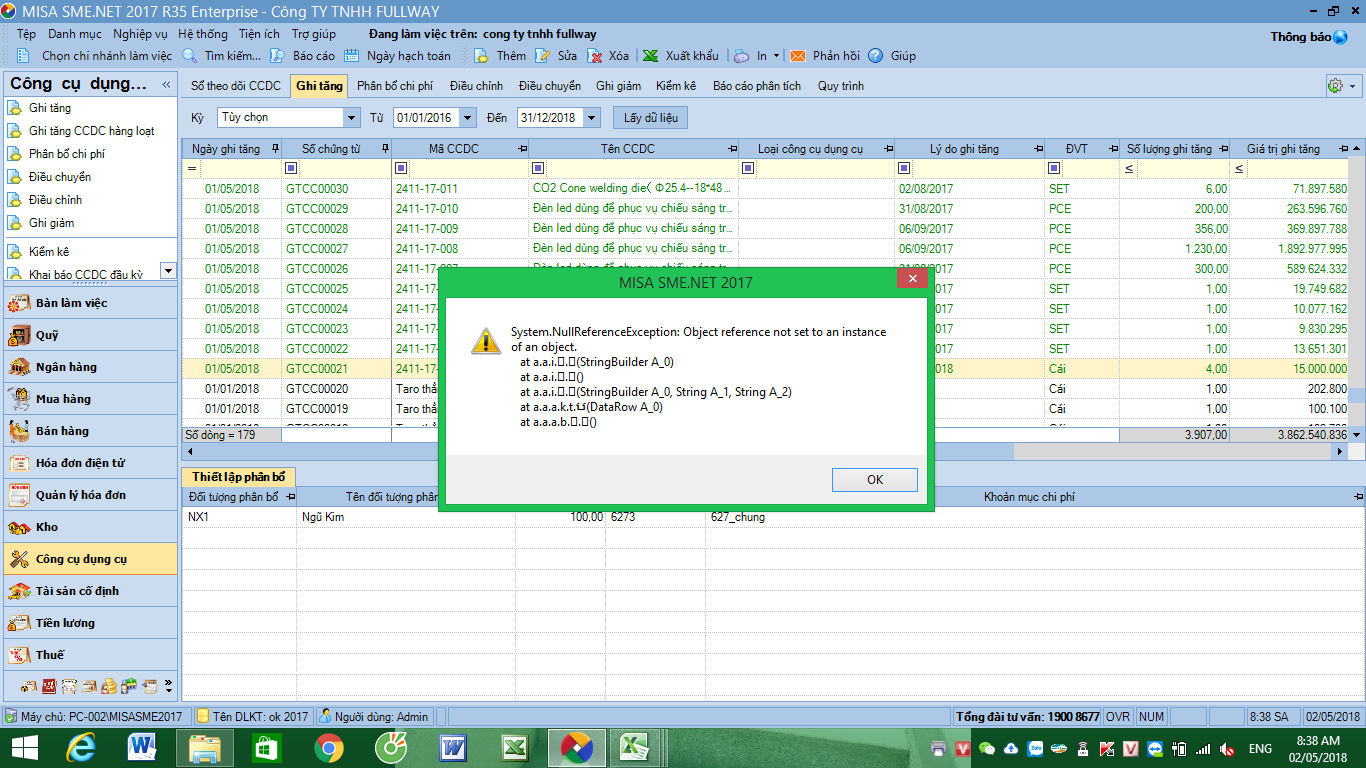Pin the Loại công cụ dụng cụ column
This screenshot has width=1366, height=768.
[887, 149]
